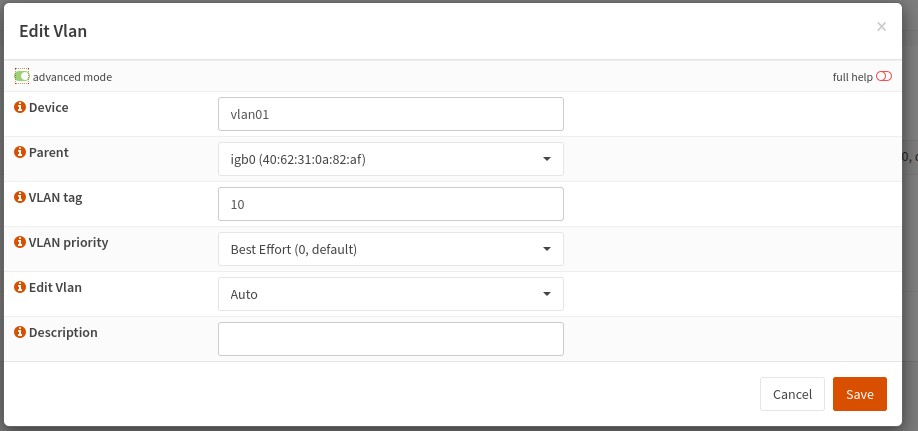Click the info icon beside Parent

coord(20,152)
